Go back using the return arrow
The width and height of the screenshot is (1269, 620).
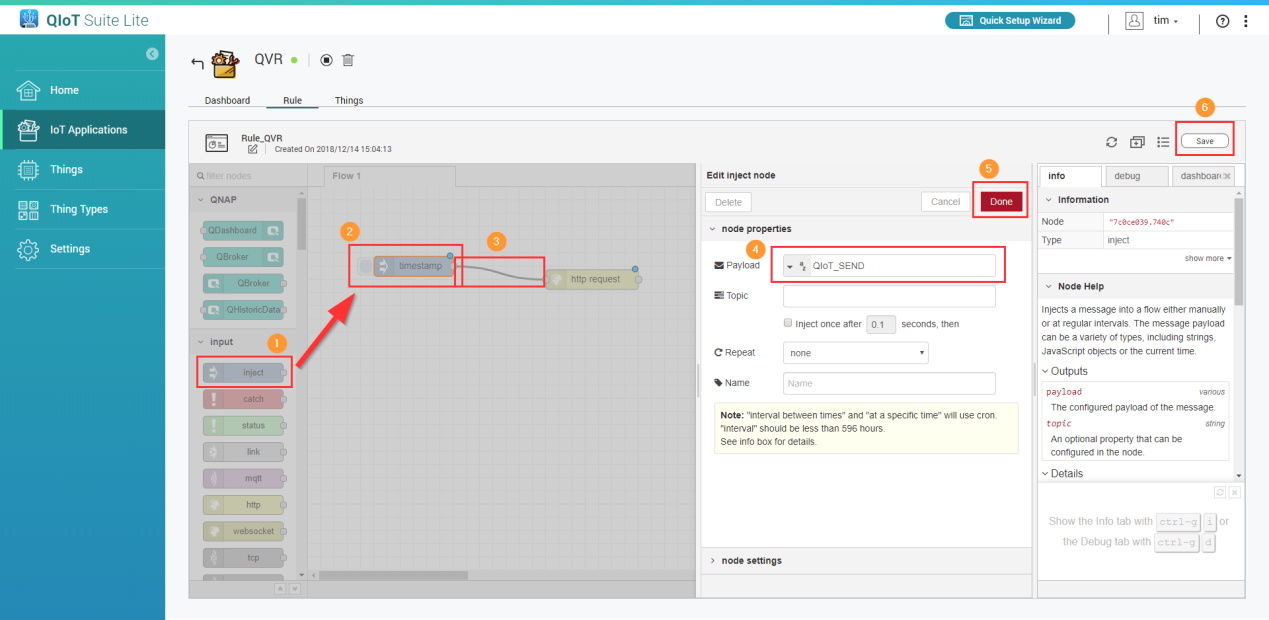click(197, 64)
